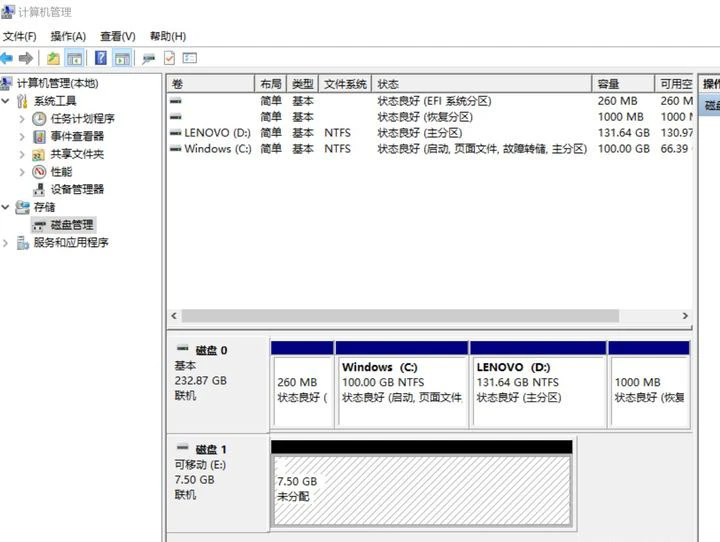720x542 pixels.
Task: Sort by the 文件系统 column header
Action: click(345, 84)
